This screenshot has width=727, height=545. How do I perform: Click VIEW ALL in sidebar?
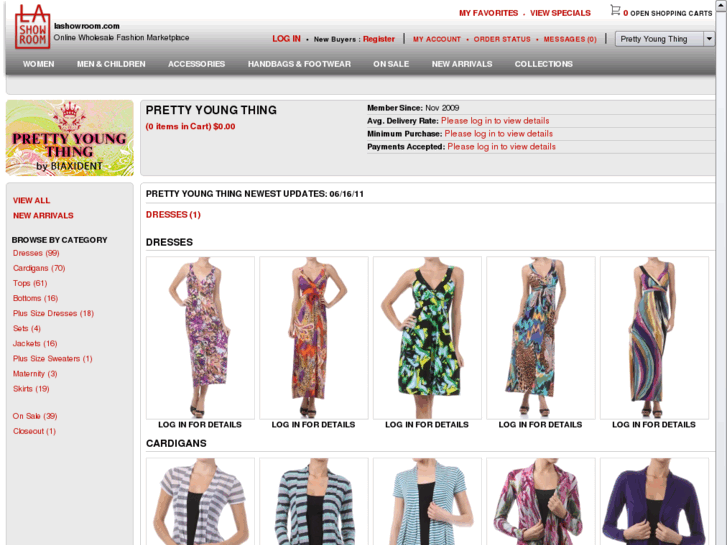coord(31,200)
